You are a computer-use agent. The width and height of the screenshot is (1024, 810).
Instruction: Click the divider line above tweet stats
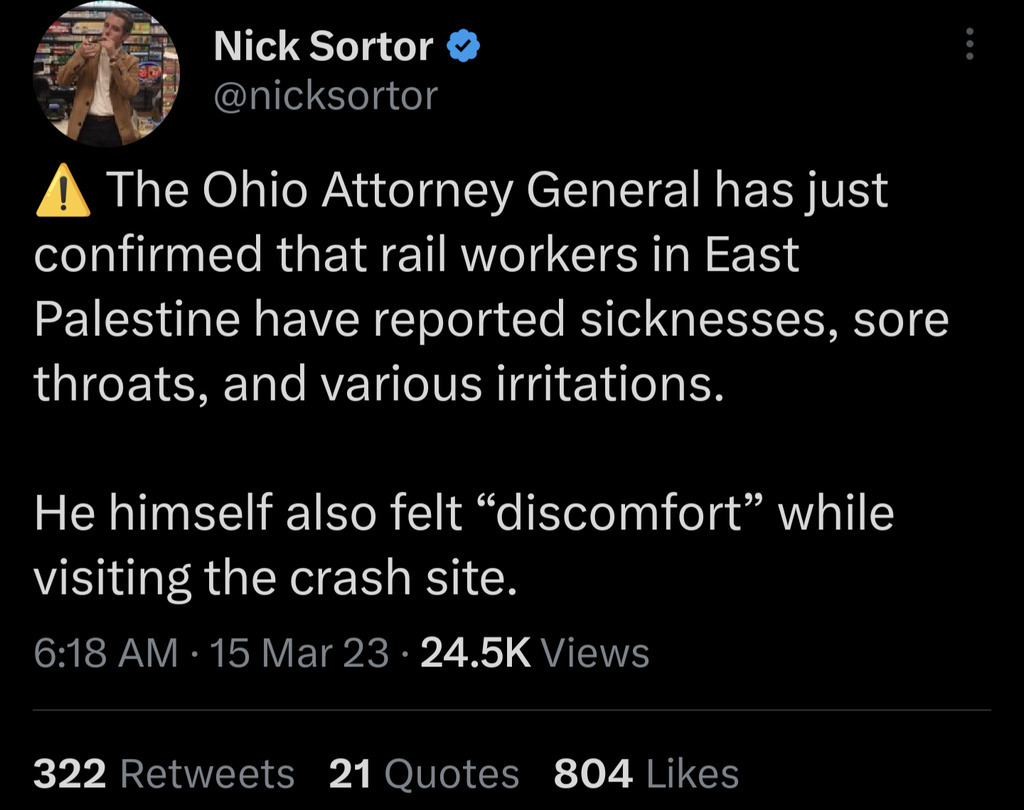(512, 709)
